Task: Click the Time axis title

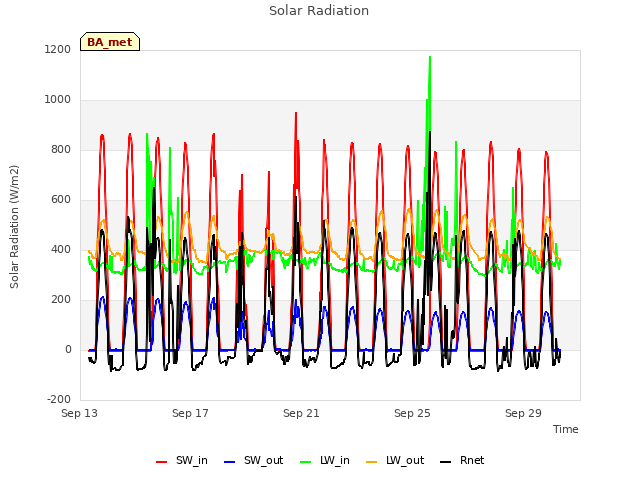Action: (566, 429)
